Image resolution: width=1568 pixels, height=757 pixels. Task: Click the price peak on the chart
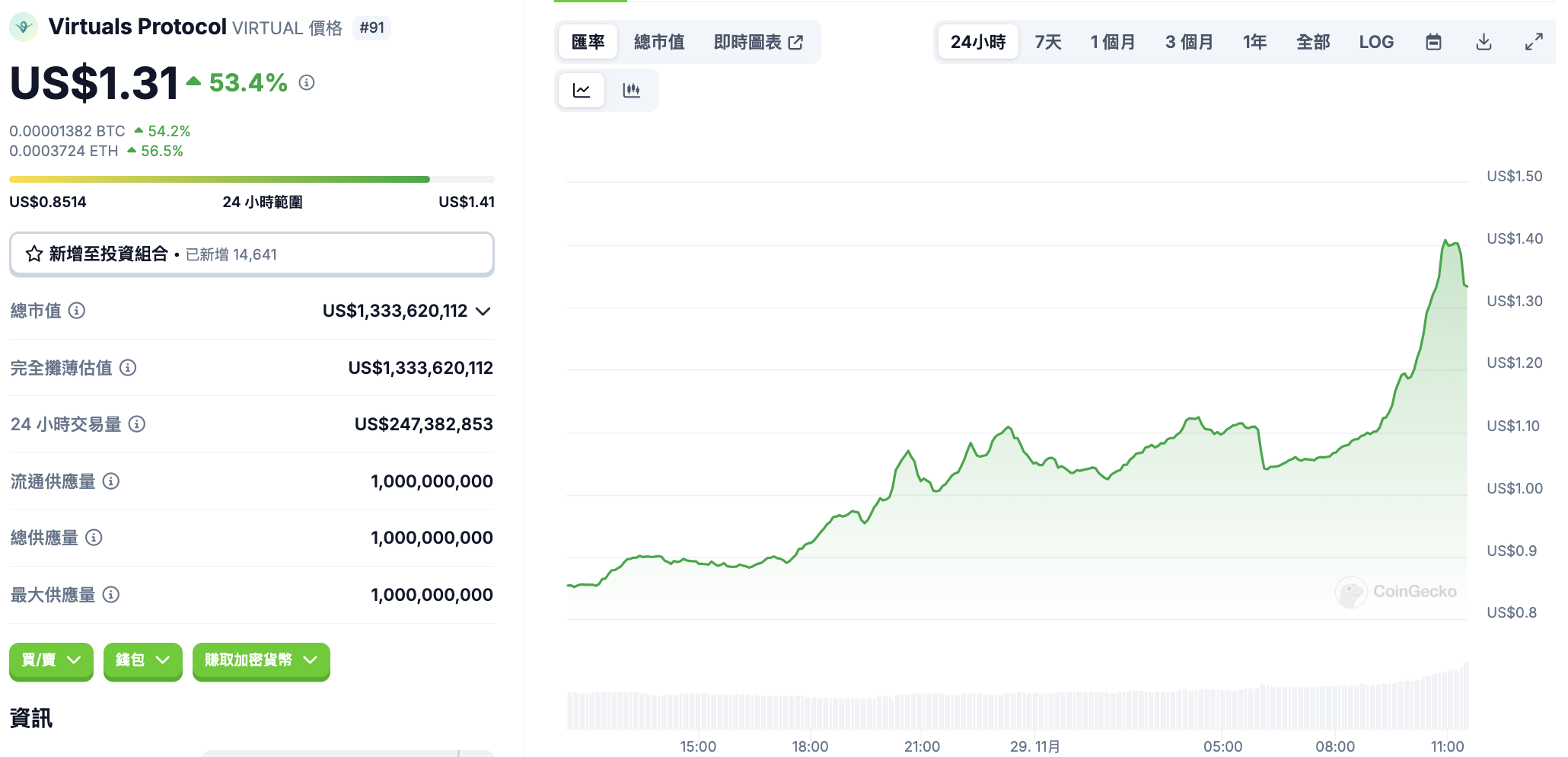coord(1445,241)
